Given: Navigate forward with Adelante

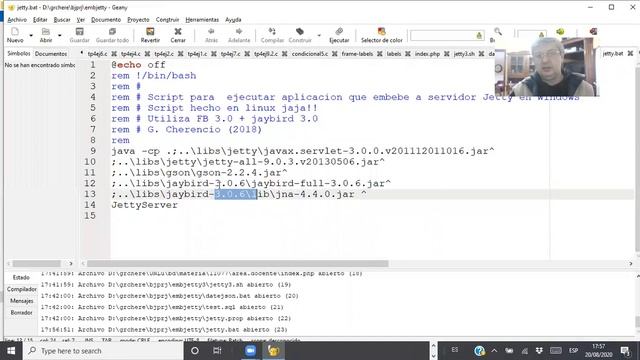Looking at the screenshot, I should coord(239,35).
